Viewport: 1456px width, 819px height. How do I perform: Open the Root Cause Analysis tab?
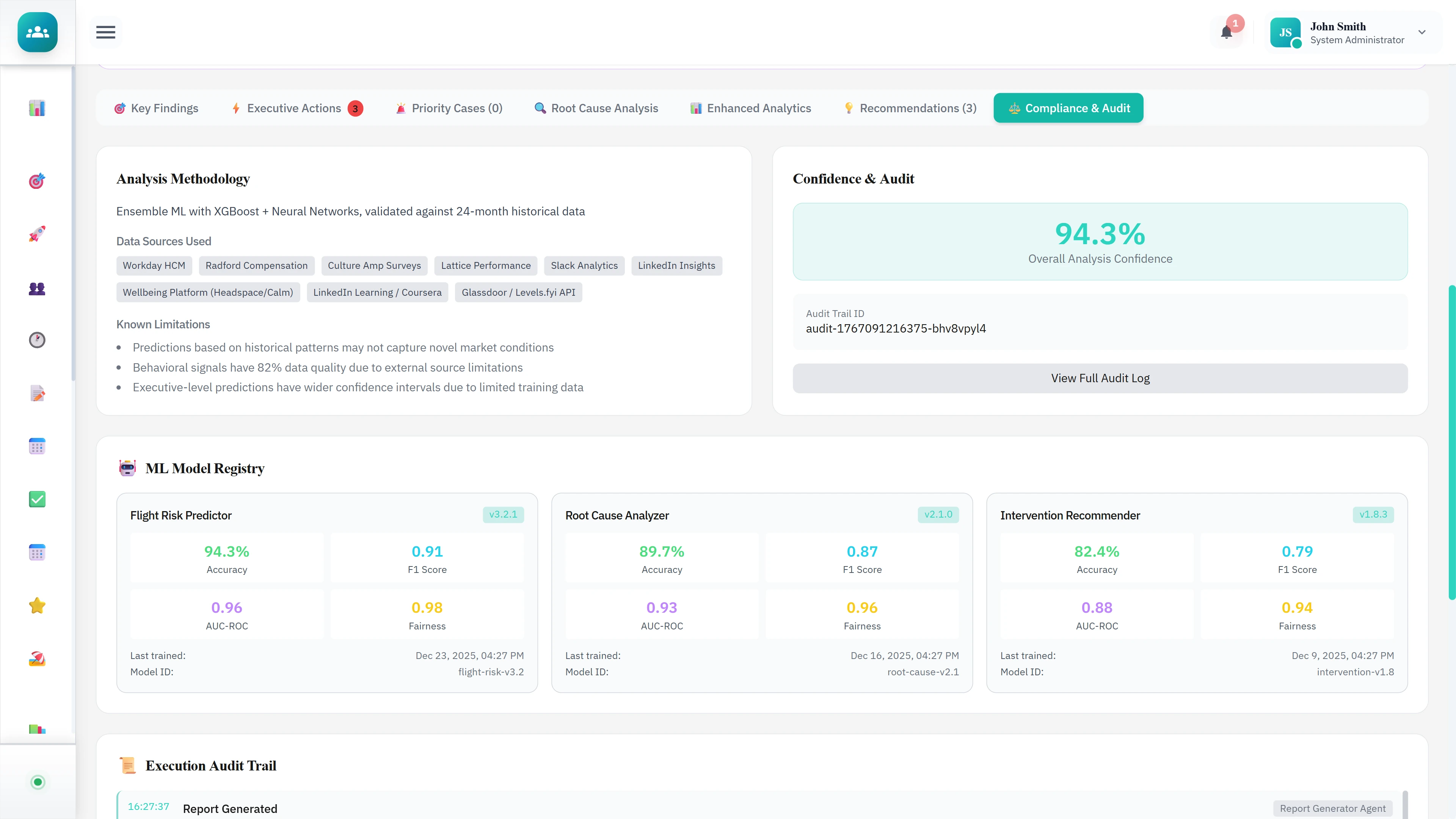click(x=596, y=108)
